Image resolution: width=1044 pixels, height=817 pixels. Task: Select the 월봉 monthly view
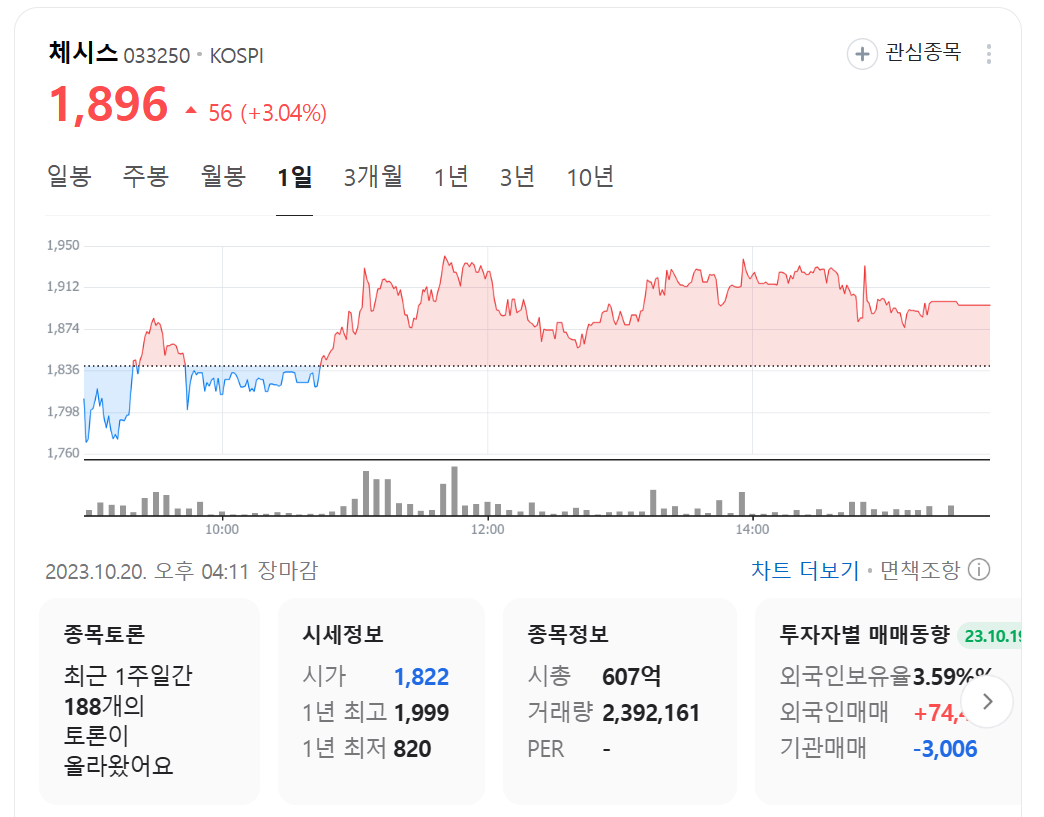[222, 176]
